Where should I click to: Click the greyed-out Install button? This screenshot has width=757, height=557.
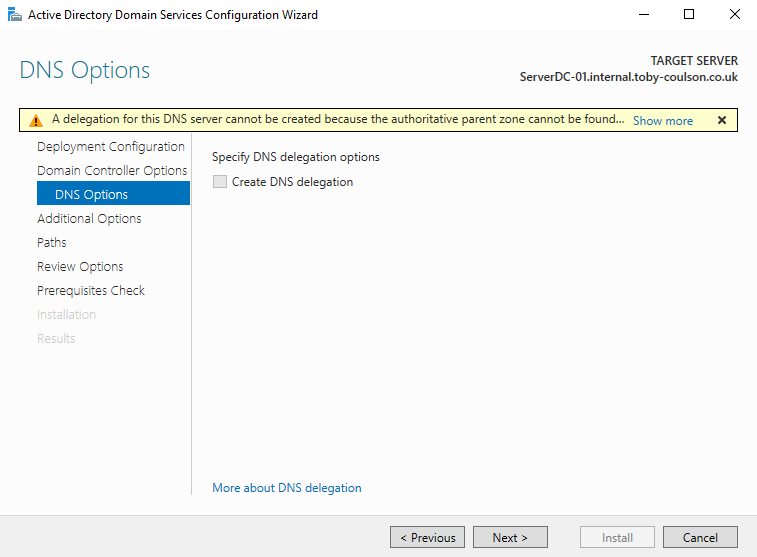pyautogui.click(x=617, y=537)
